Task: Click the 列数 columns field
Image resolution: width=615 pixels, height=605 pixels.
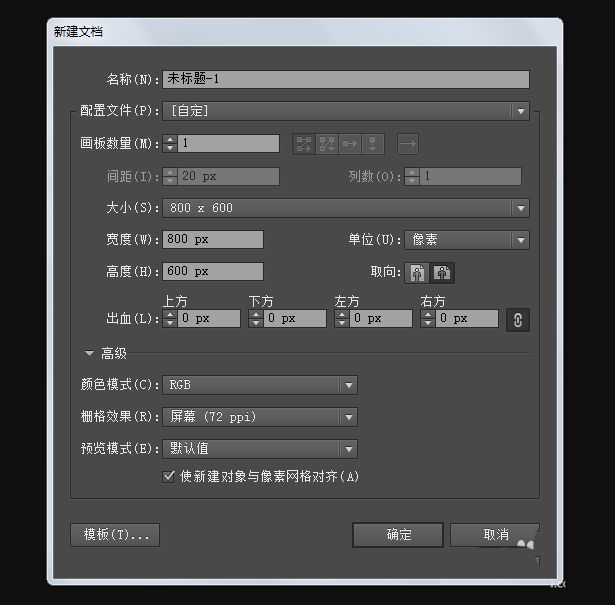Action: pos(470,176)
